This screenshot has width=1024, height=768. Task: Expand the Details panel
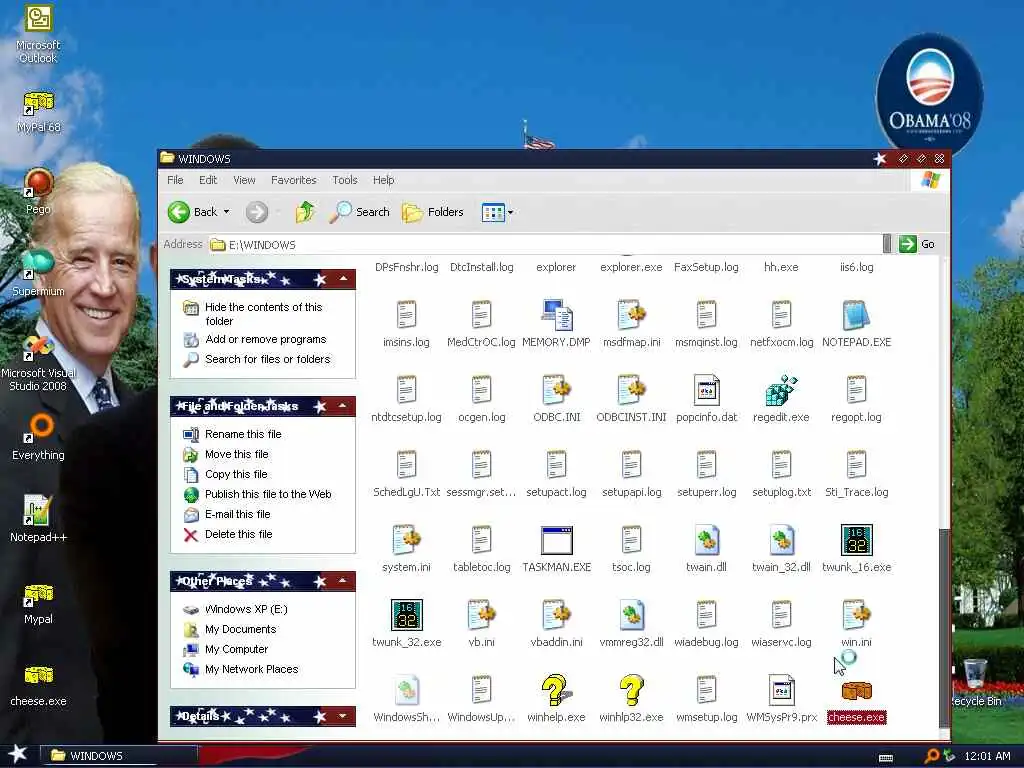(x=343, y=716)
